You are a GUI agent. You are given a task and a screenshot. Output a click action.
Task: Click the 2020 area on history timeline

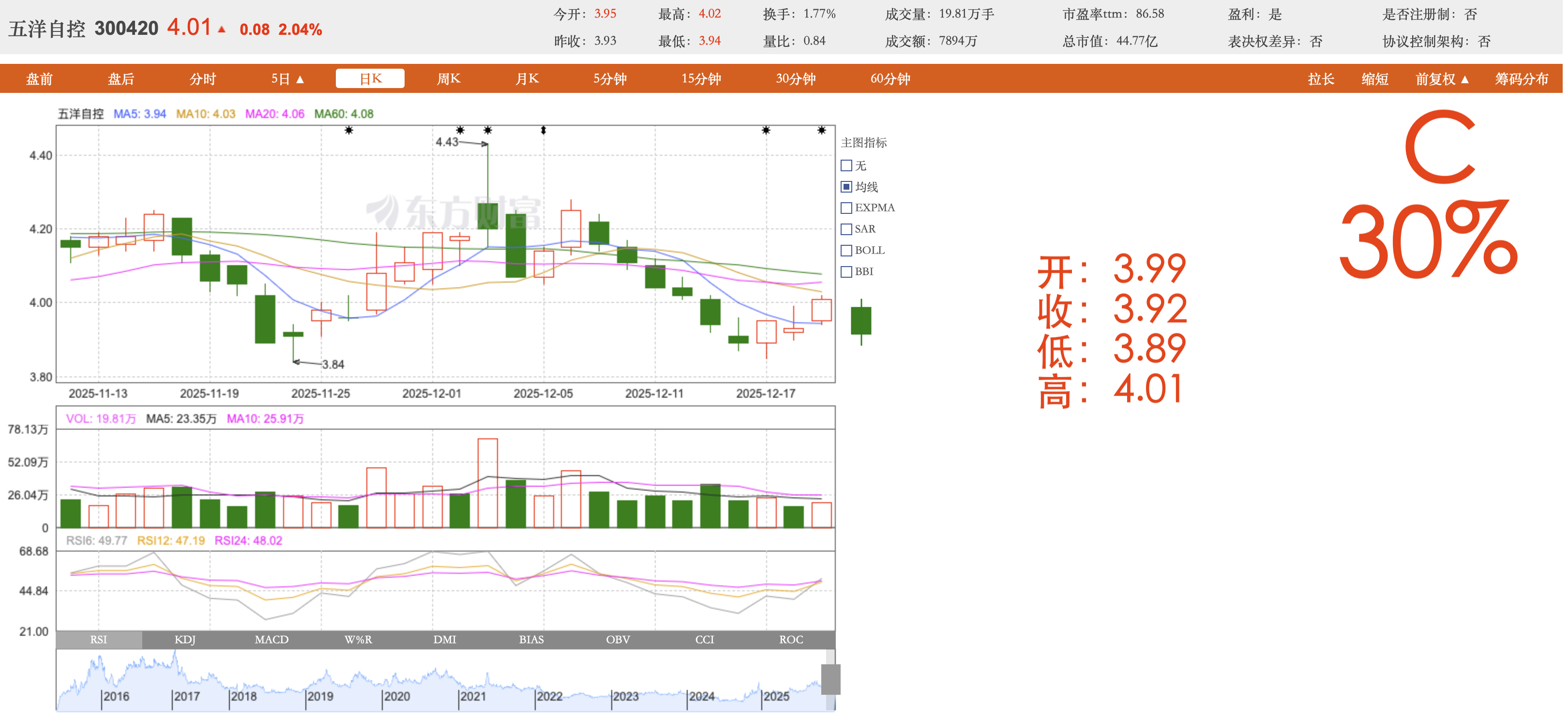(397, 695)
